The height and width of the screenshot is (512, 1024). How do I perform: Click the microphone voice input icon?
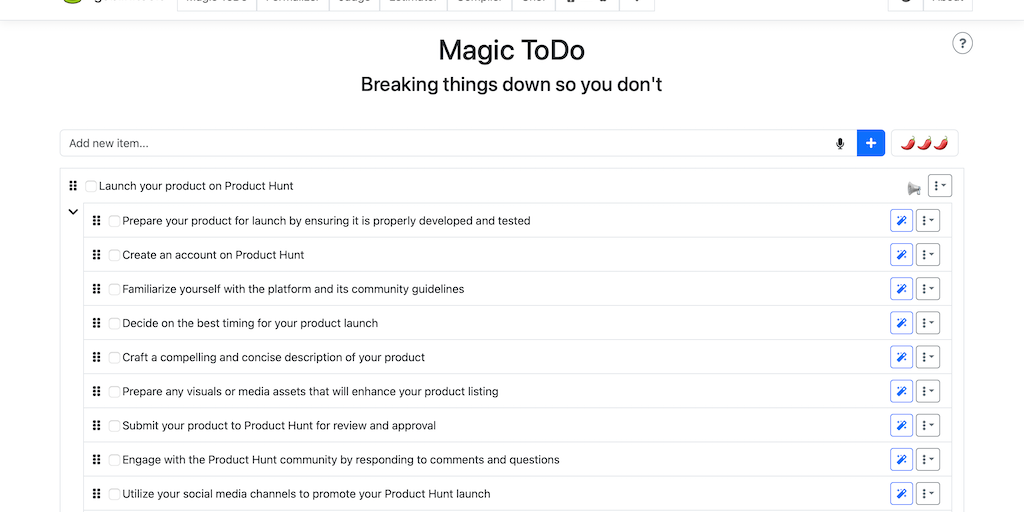840,143
